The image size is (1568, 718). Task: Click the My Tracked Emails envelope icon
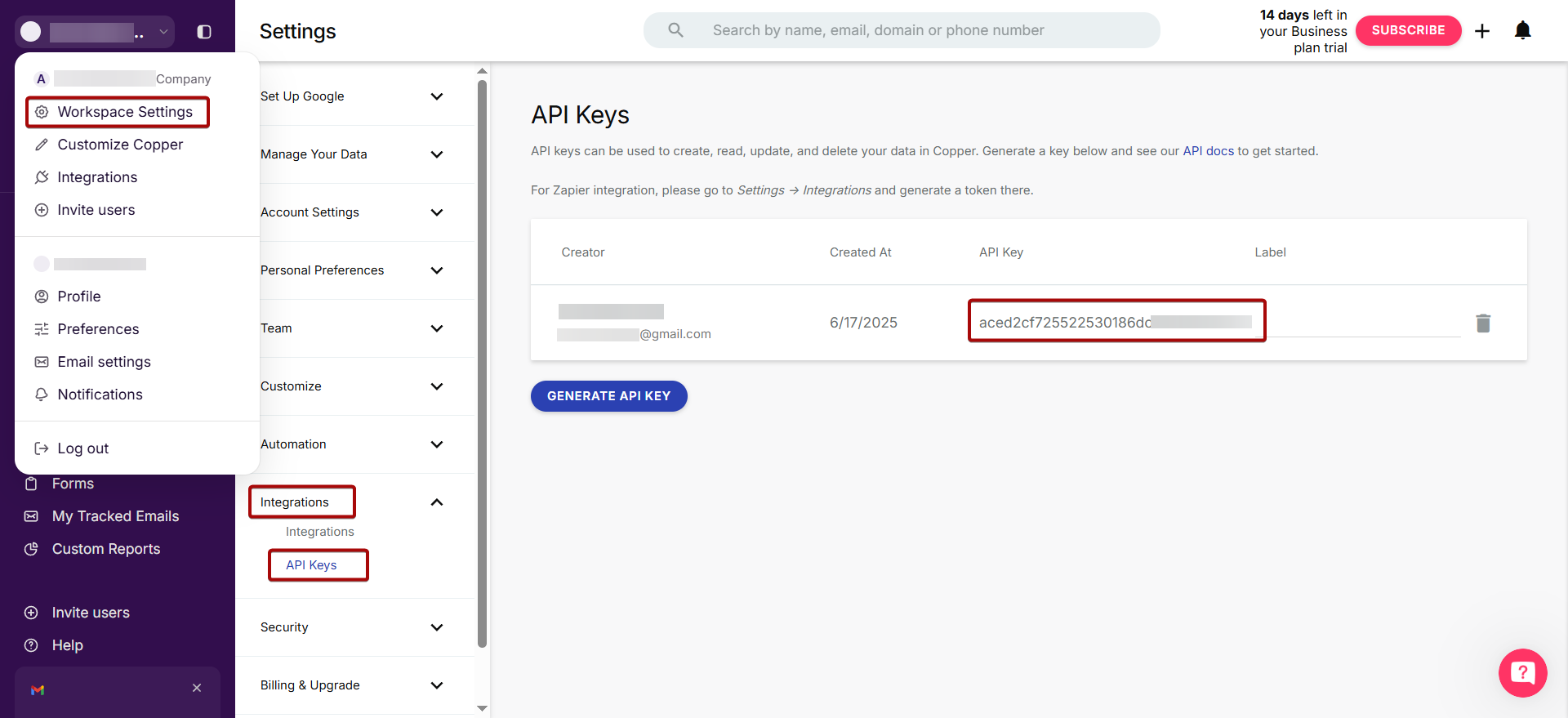click(x=31, y=516)
